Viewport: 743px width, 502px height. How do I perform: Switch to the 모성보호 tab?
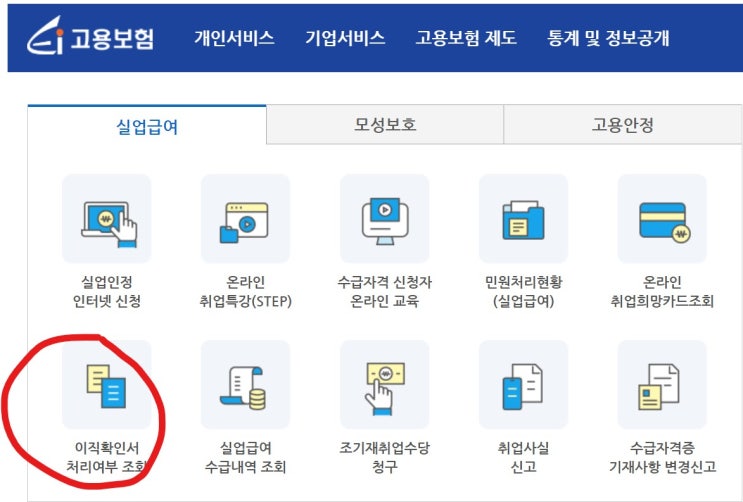(385, 125)
